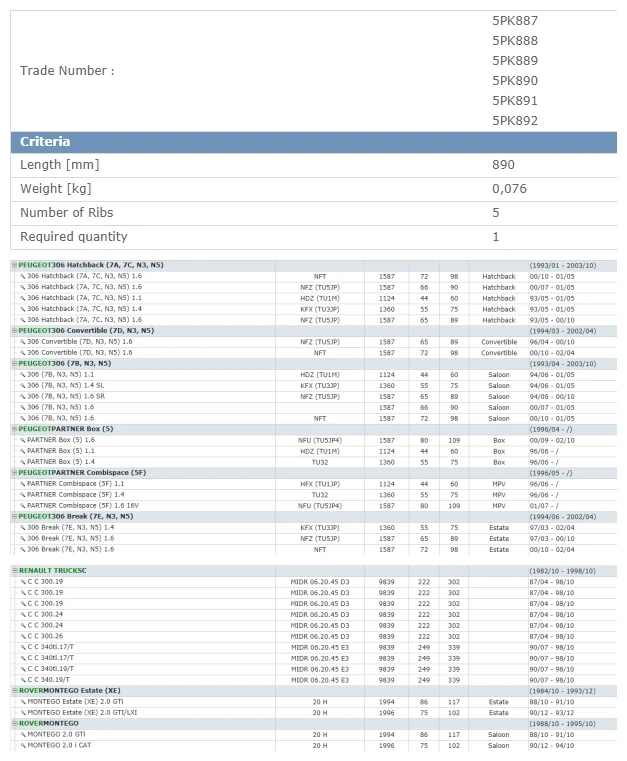
Task: Click trade number 5PK890
Action: point(515,81)
